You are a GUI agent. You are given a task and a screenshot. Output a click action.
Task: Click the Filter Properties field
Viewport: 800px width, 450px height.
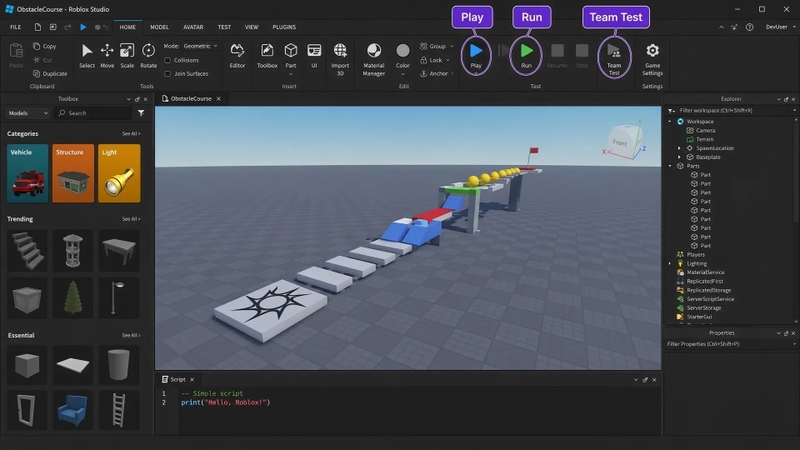pyautogui.click(x=731, y=344)
